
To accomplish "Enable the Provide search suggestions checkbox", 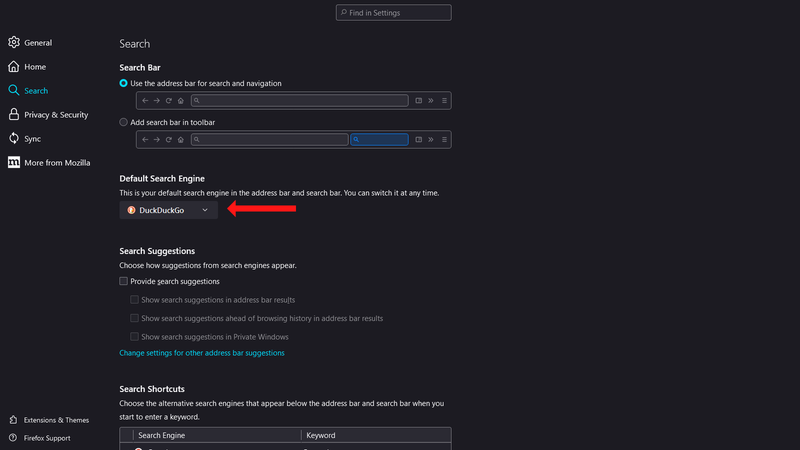I will 124,282.
